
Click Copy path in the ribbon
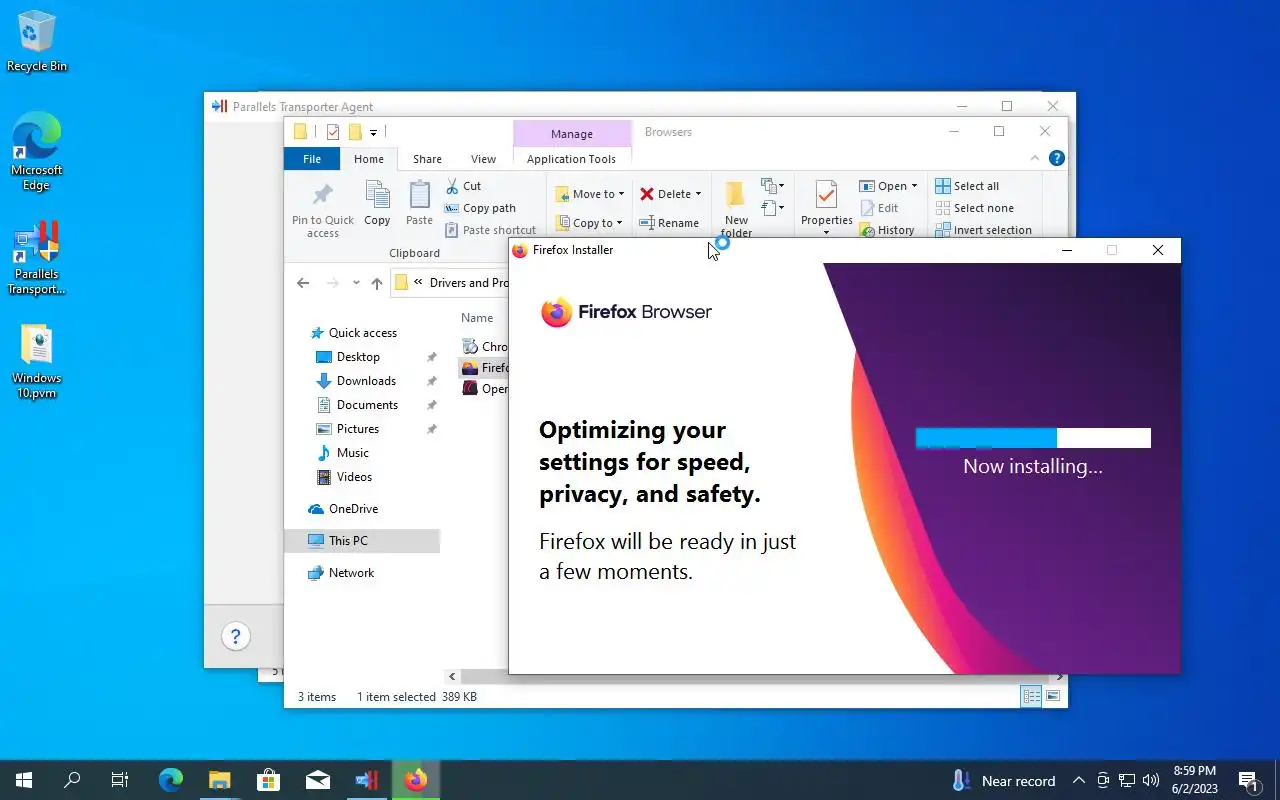click(480, 208)
